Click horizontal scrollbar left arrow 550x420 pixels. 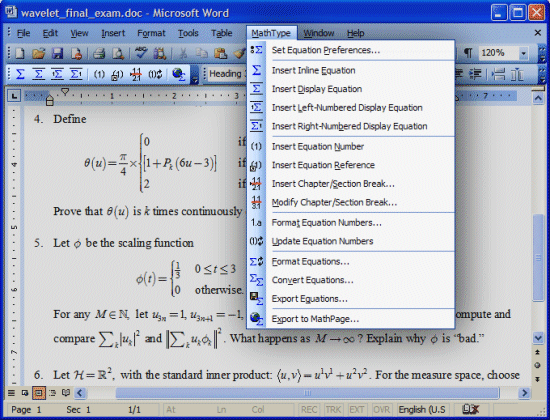[x=80, y=393]
